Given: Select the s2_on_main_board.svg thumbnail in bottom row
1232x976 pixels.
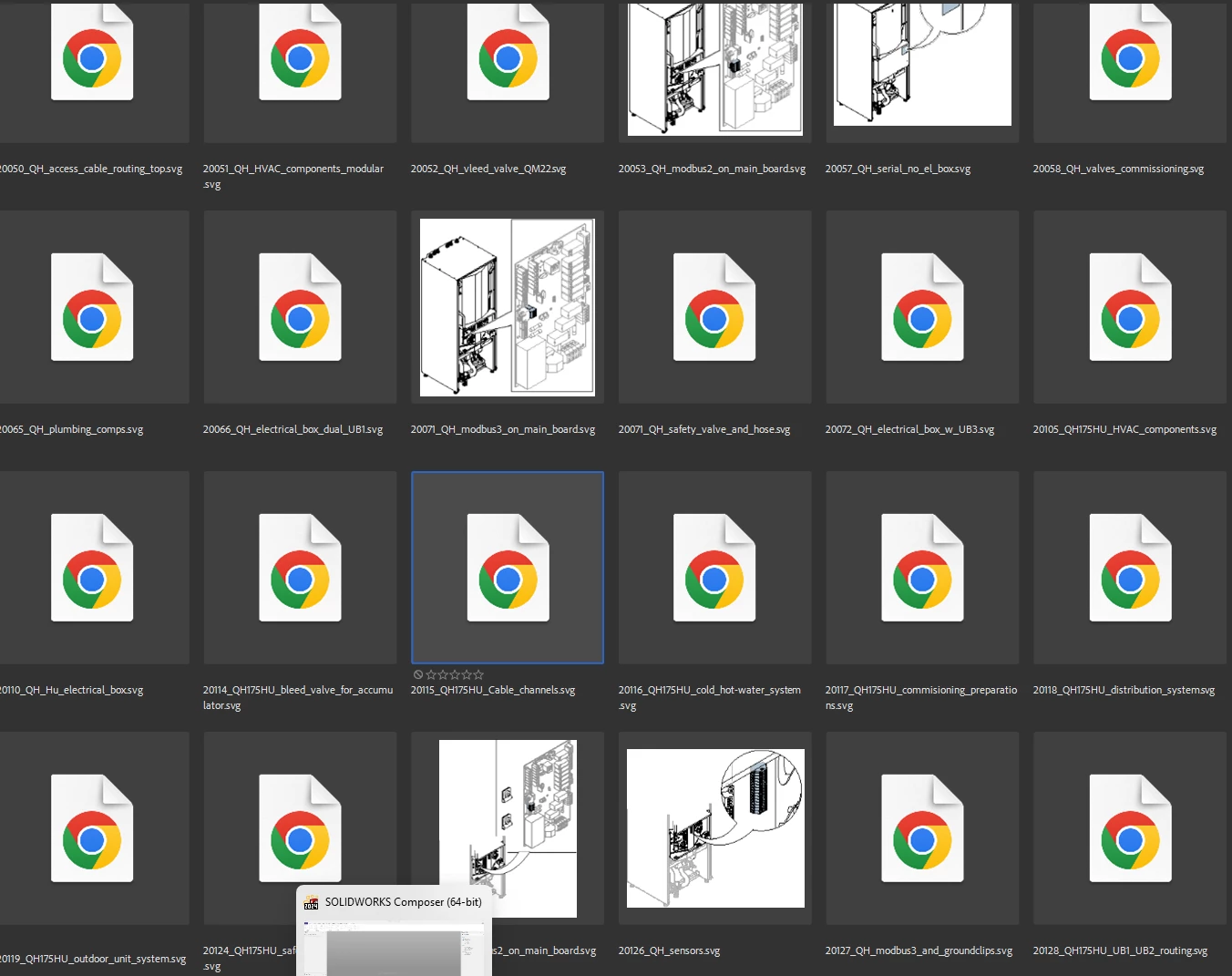Looking at the screenshot, I should click(508, 828).
